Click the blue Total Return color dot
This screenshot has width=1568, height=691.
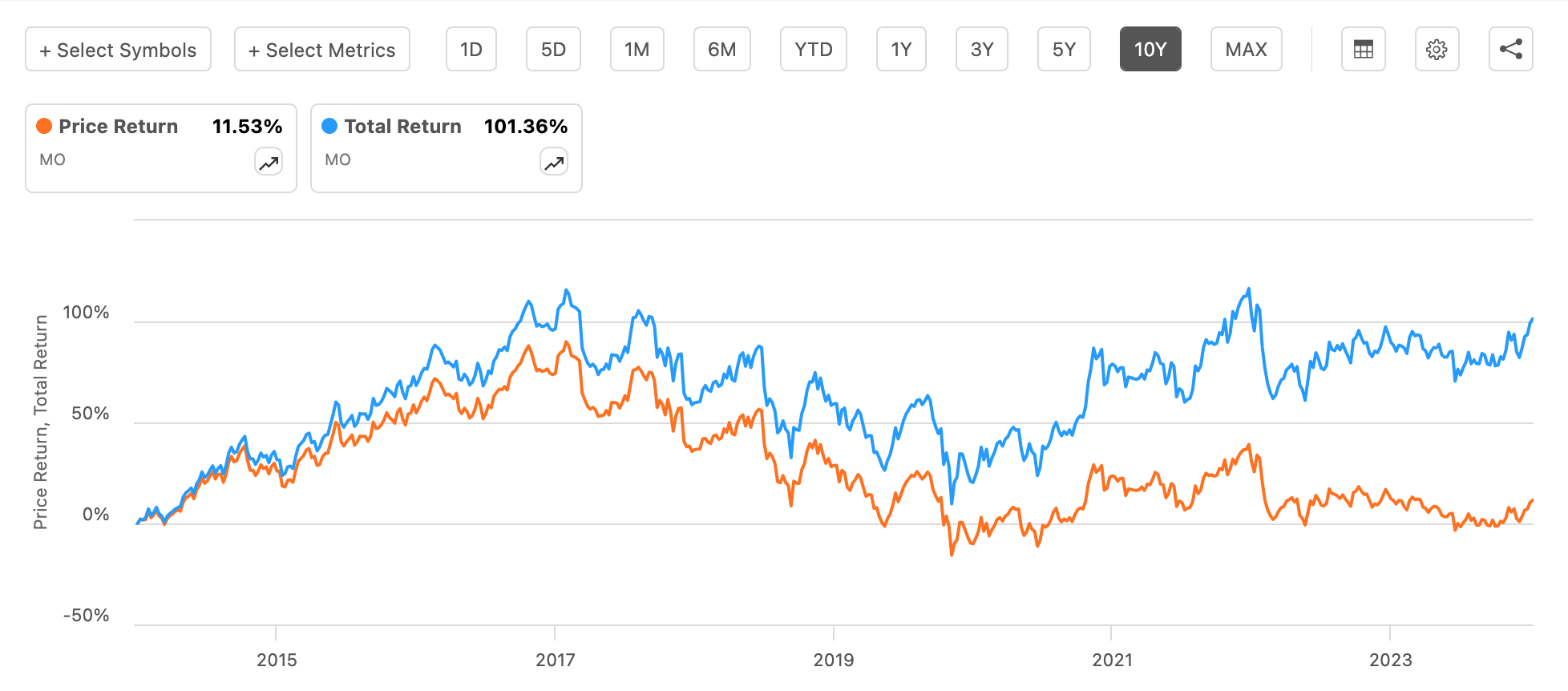[x=329, y=127]
